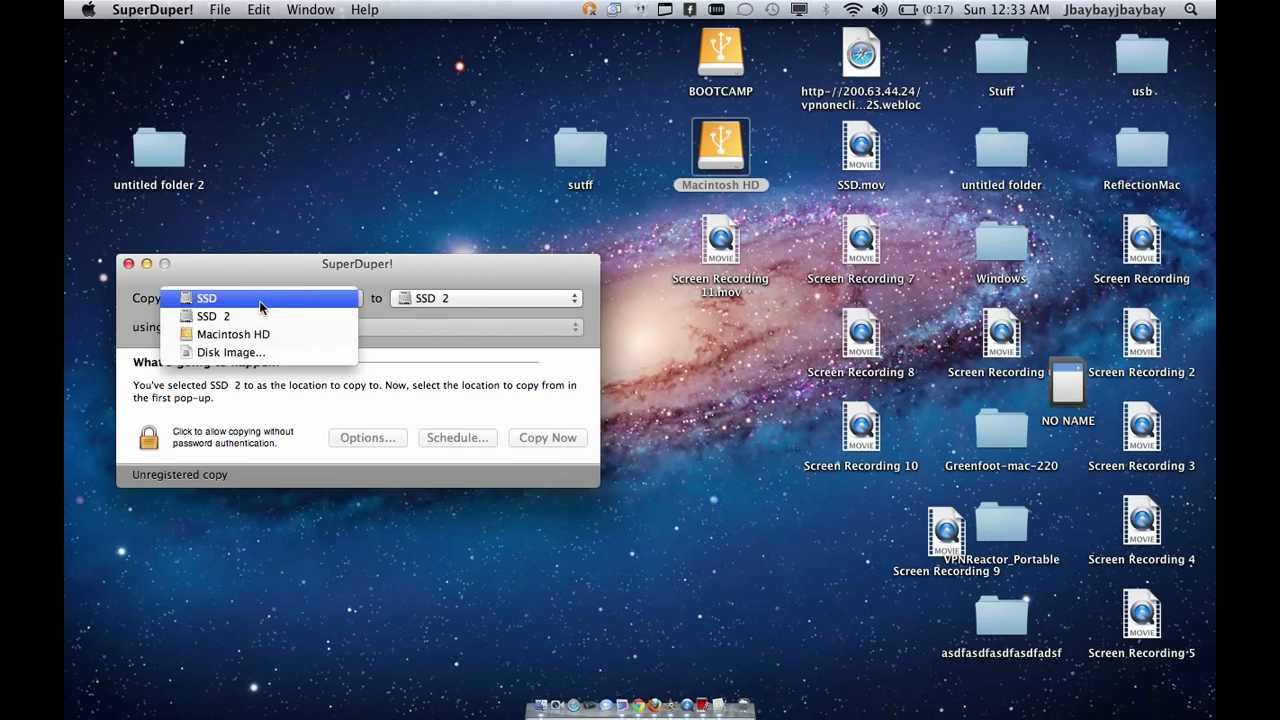Select Screen Recording 4 movie icon

coord(1141,520)
